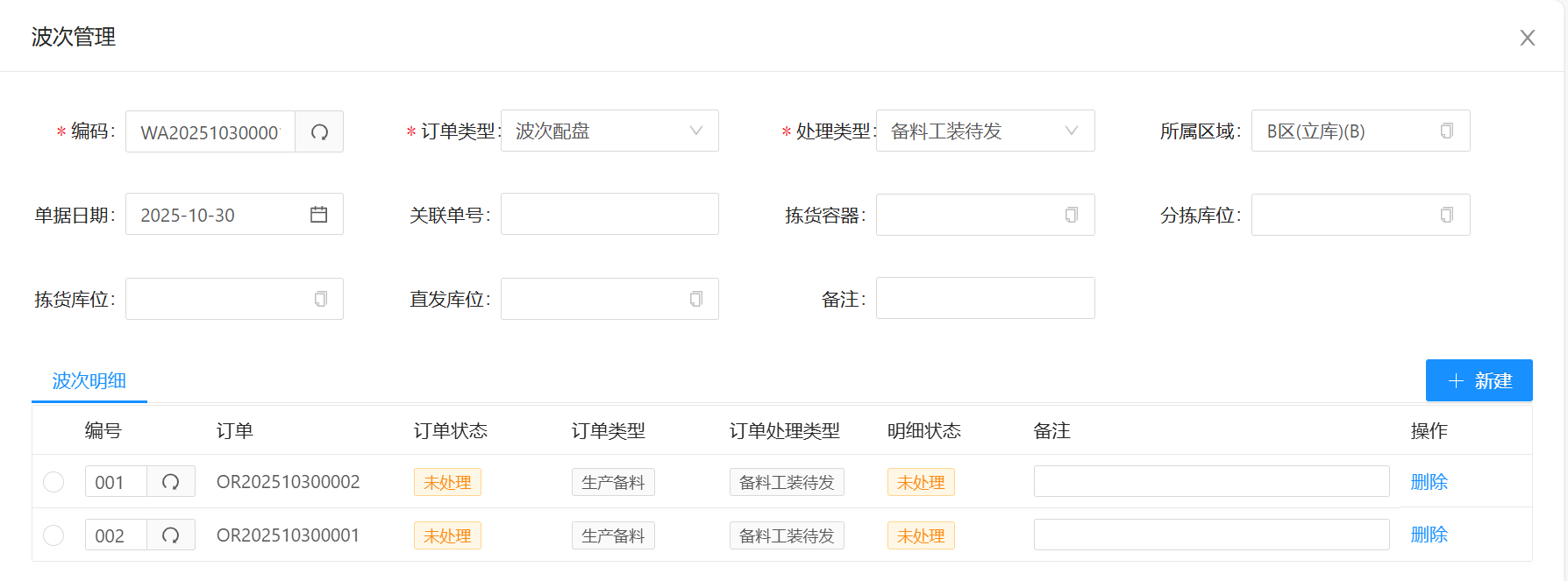Delete order OR202510300001 row
Screen dimensions: 1568x581
point(1429,535)
